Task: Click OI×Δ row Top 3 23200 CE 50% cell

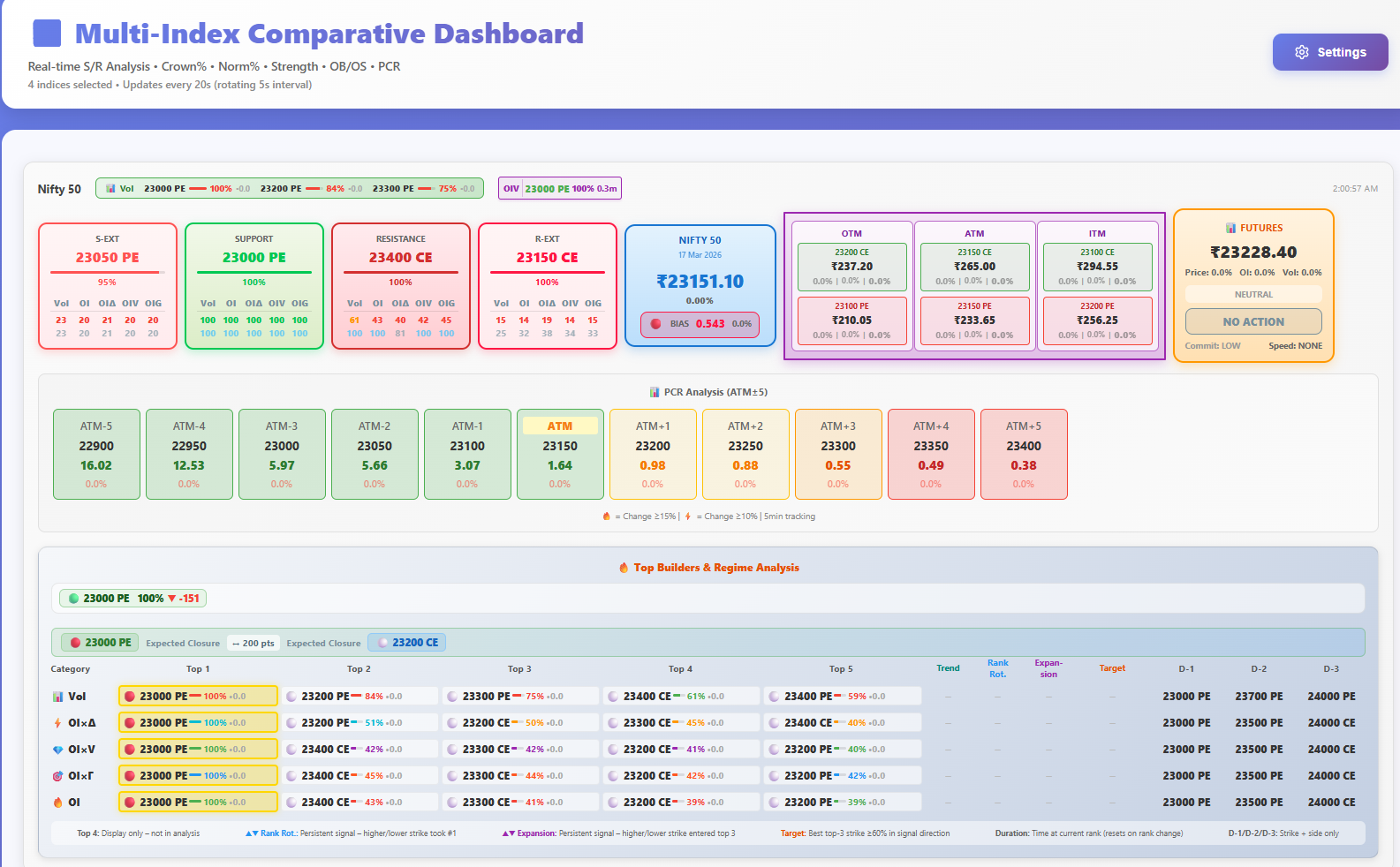Action: (521, 723)
